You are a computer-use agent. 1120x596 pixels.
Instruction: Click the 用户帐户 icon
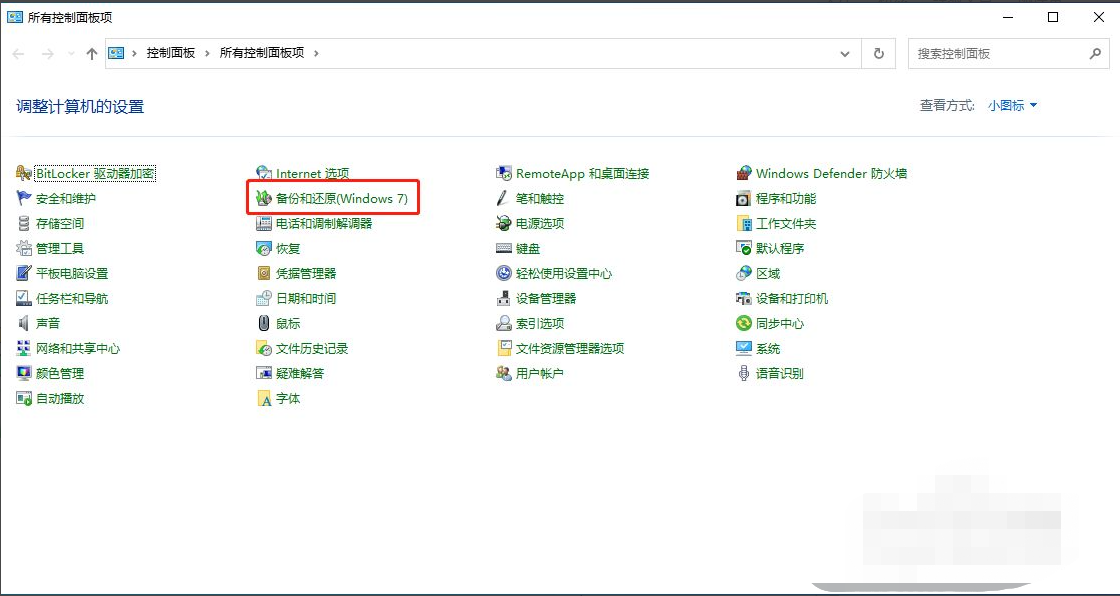click(504, 374)
